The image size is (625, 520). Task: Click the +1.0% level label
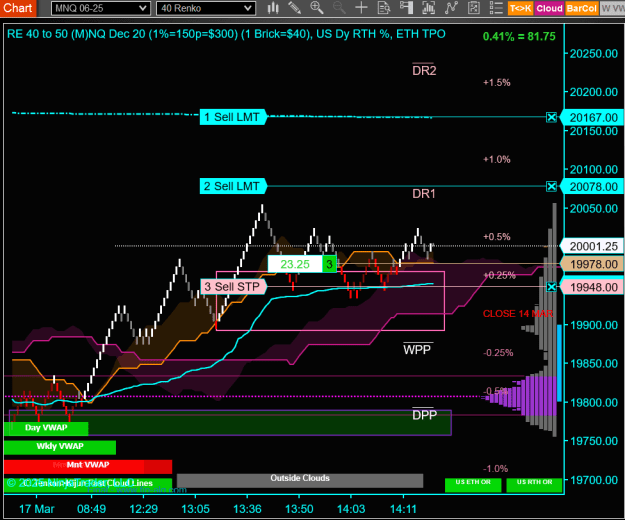click(497, 159)
